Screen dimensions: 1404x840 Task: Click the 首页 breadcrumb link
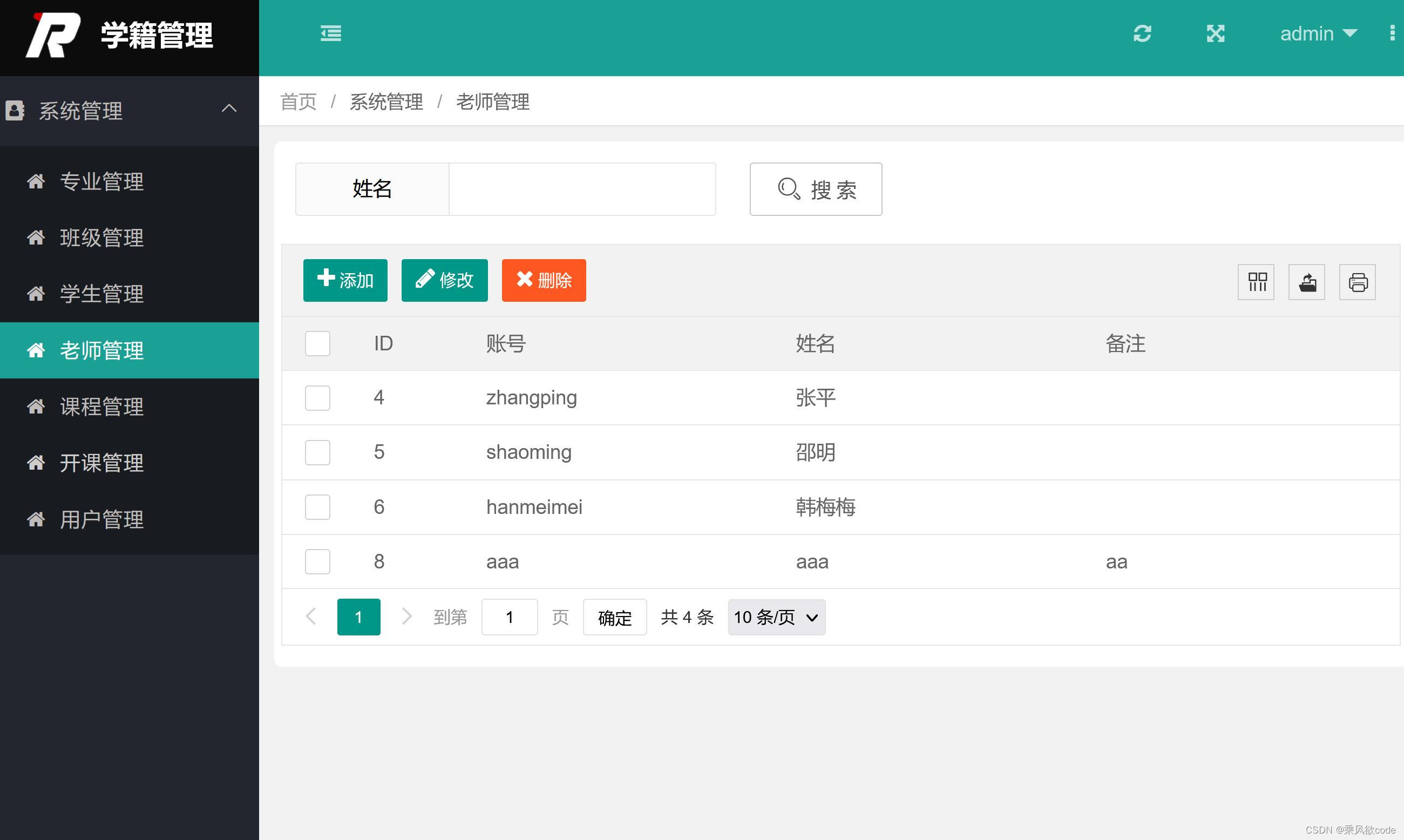click(297, 102)
